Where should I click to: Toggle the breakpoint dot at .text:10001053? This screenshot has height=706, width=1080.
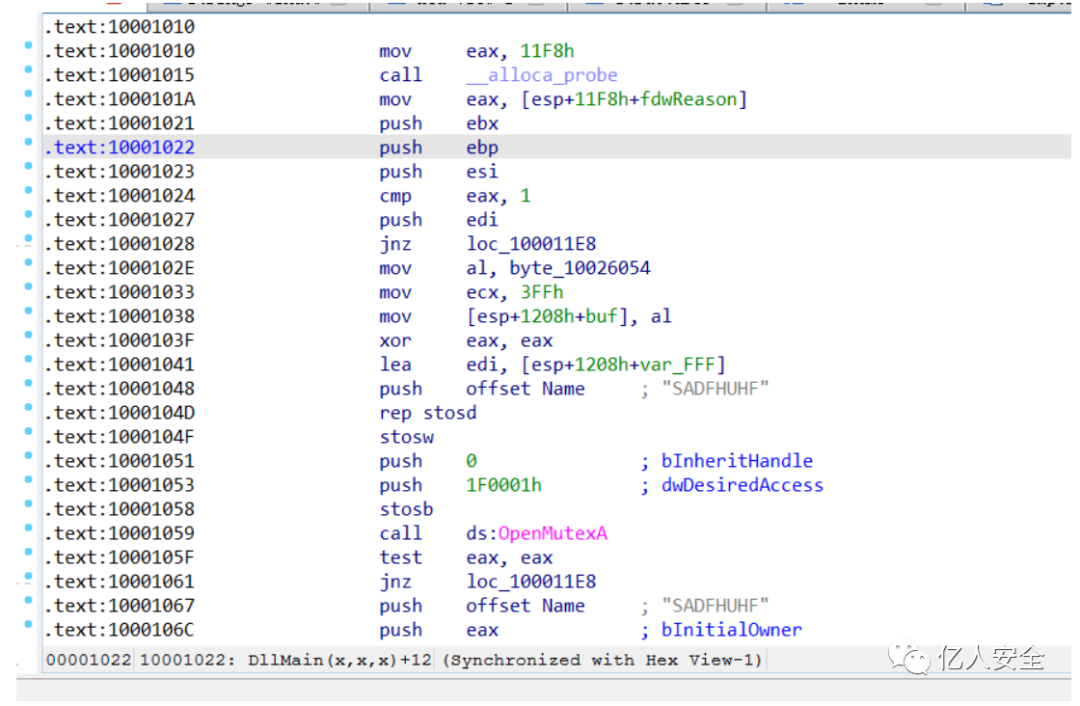28,479
